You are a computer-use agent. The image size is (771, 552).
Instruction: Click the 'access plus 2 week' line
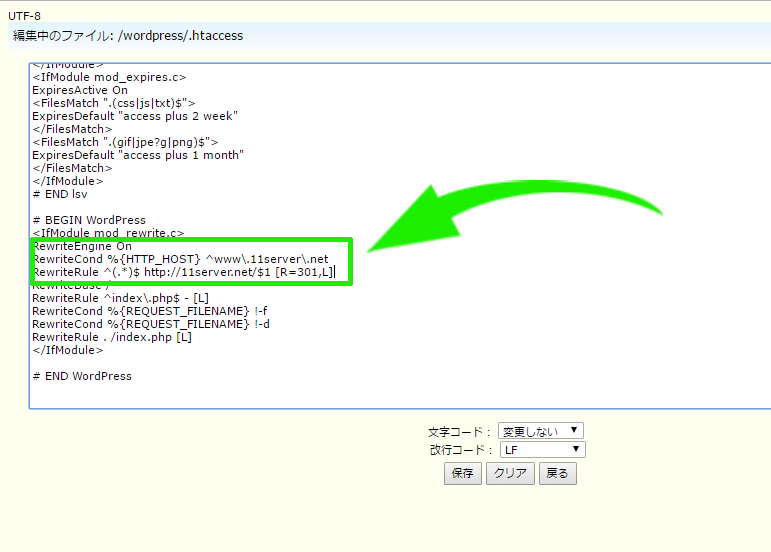pos(135,116)
